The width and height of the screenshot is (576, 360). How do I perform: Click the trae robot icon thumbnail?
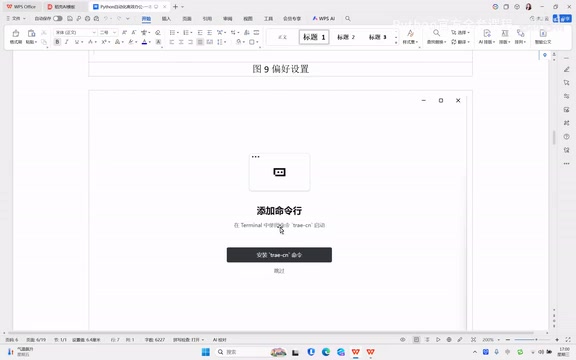click(279, 172)
